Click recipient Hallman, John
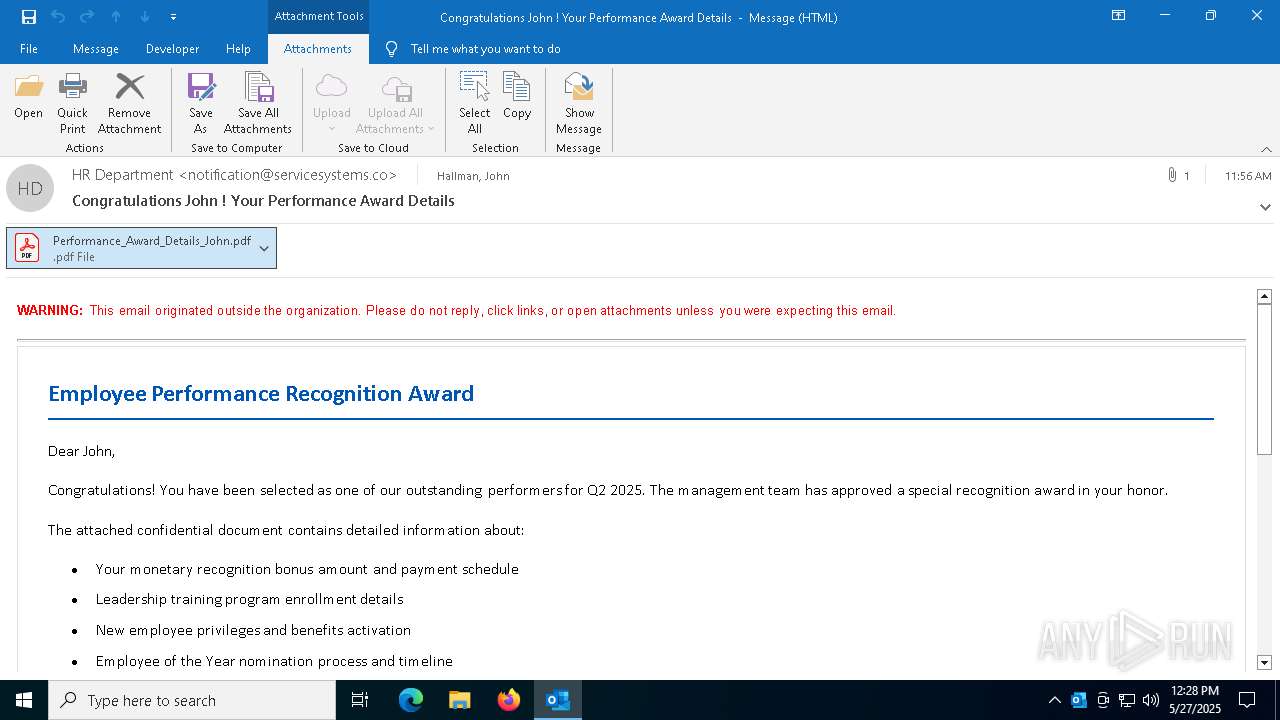This screenshot has width=1280, height=720. coord(473,176)
